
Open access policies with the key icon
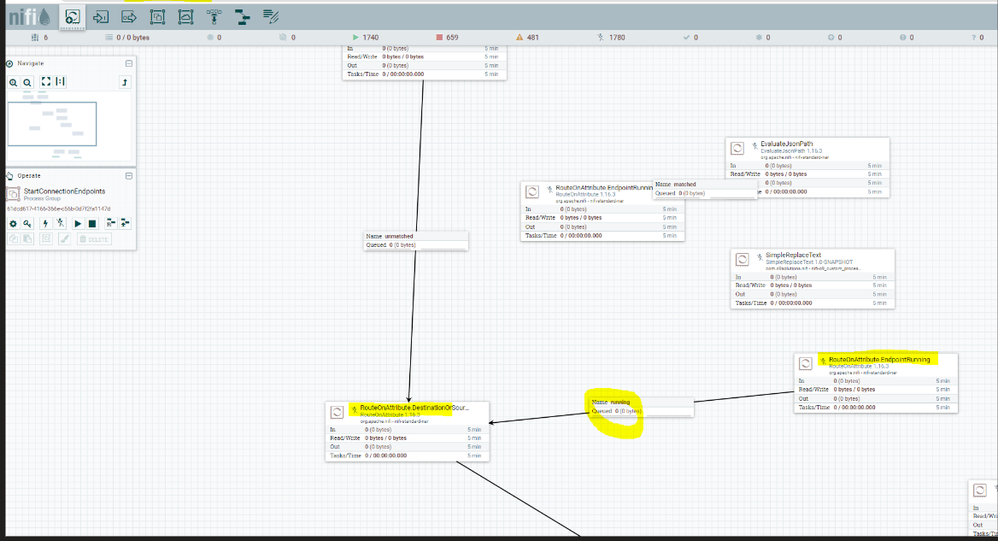[27, 223]
